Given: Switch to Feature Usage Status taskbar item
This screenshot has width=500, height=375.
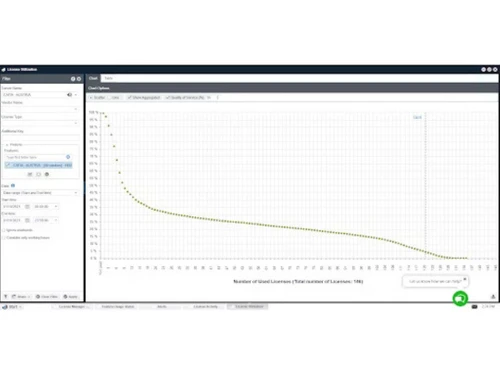Looking at the screenshot, I should (x=117, y=306).
